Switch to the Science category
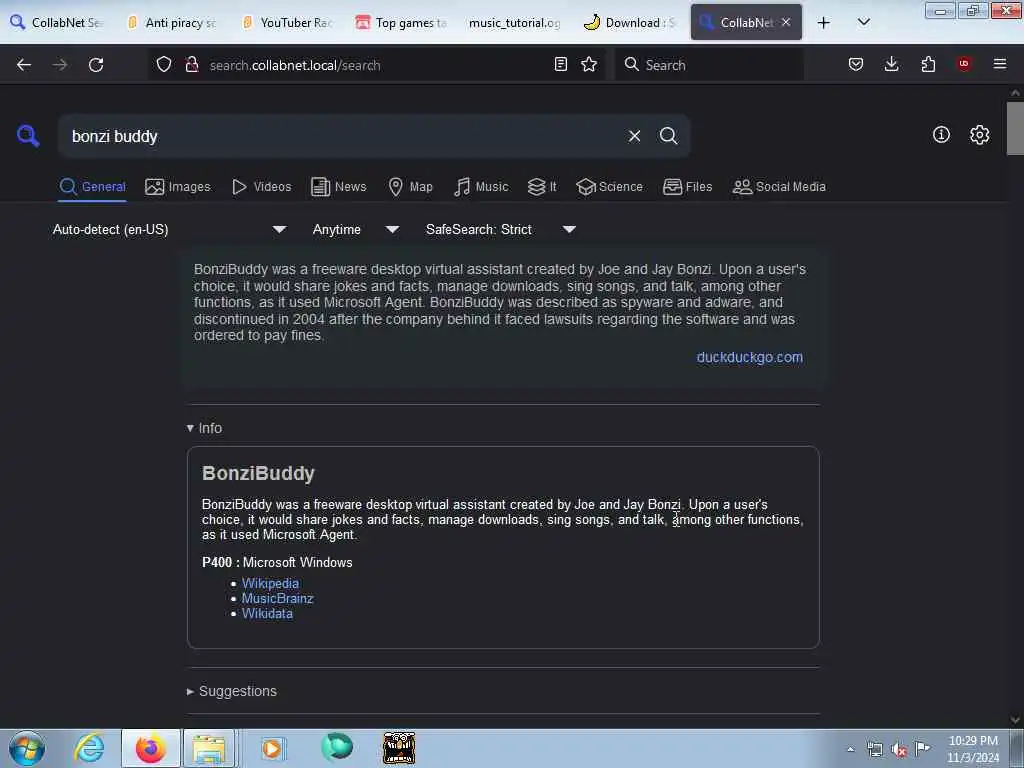 click(609, 187)
